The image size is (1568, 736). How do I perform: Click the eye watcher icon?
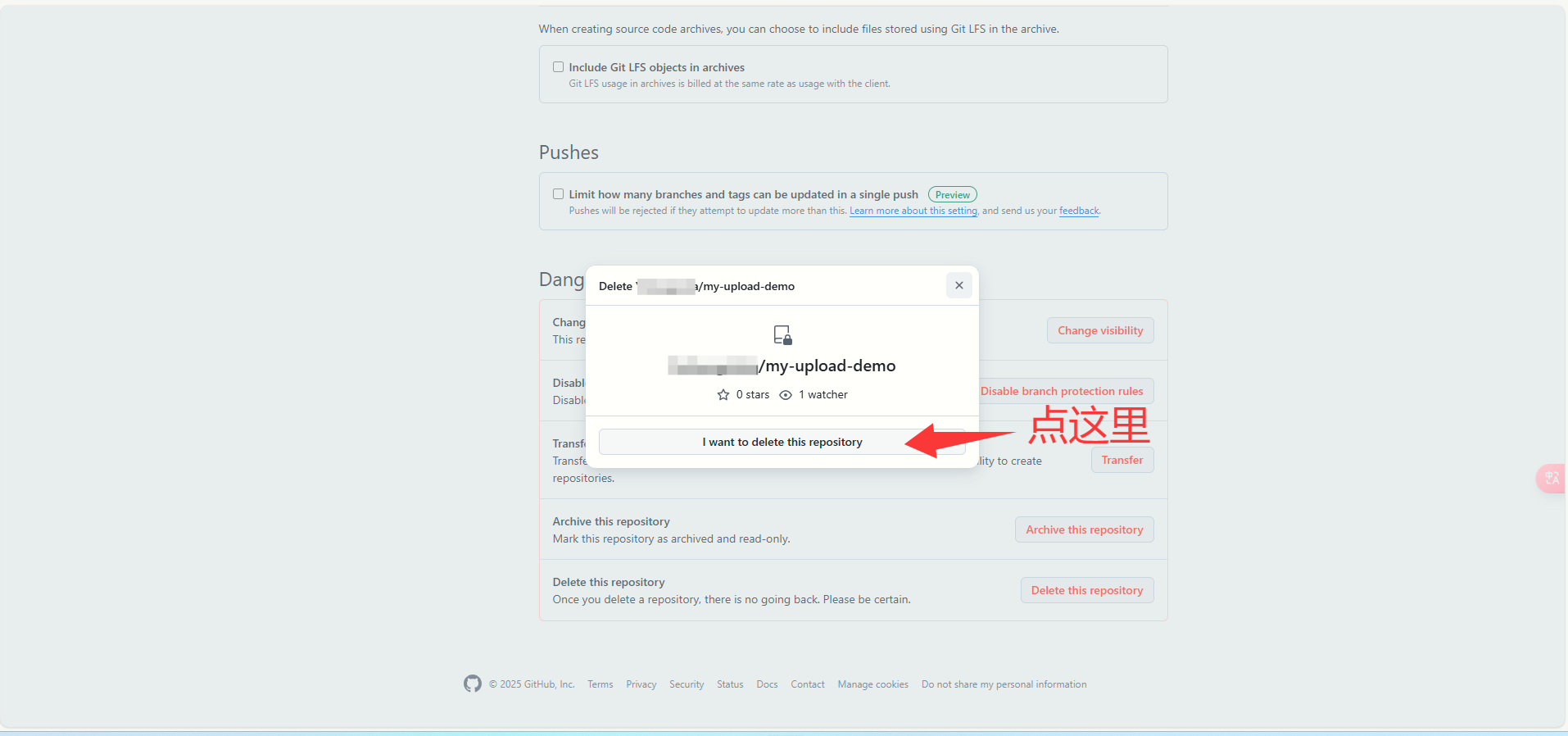(x=786, y=395)
